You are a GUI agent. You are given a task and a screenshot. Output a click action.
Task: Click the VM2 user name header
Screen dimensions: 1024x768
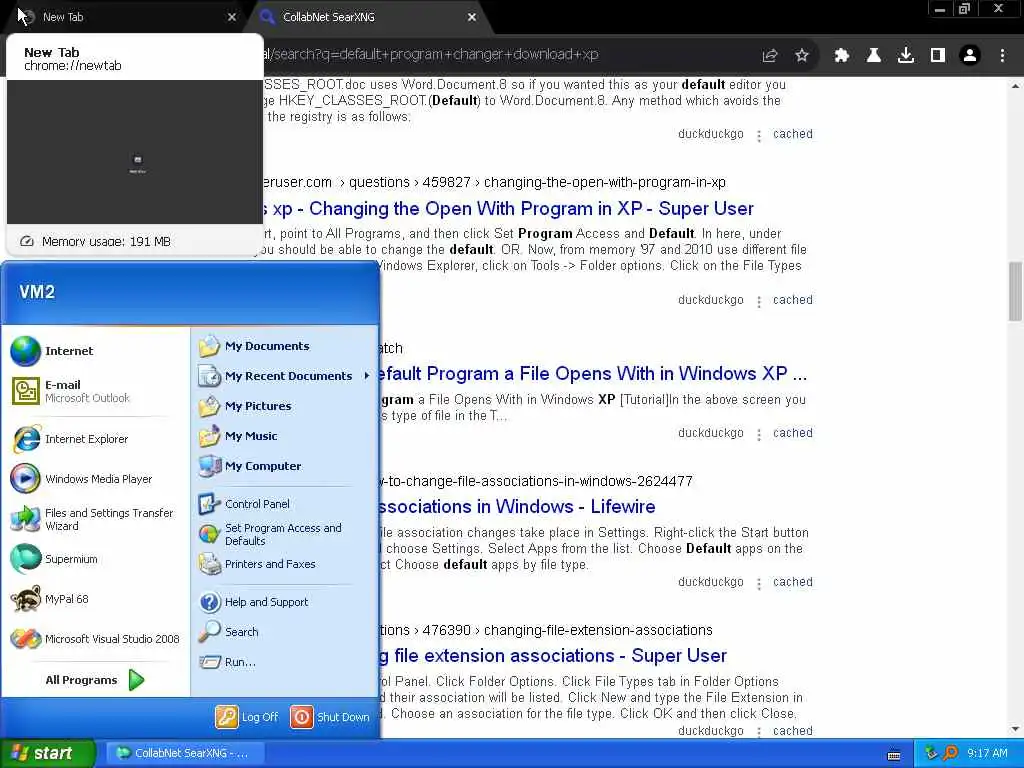pyautogui.click(x=37, y=292)
